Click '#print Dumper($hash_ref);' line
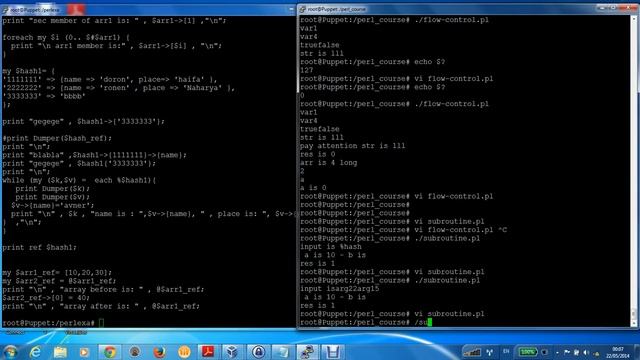640x360 pixels. coord(57,138)
